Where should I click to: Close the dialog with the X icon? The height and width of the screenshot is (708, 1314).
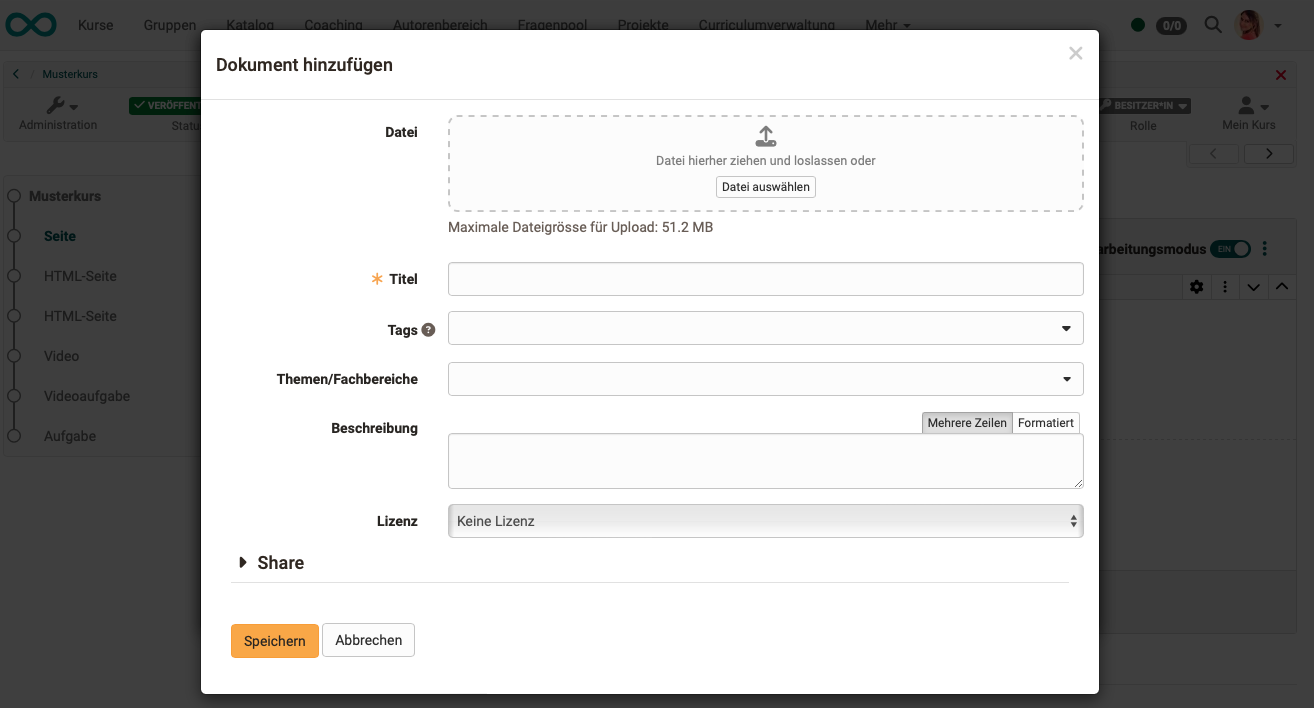[1075, 54]
